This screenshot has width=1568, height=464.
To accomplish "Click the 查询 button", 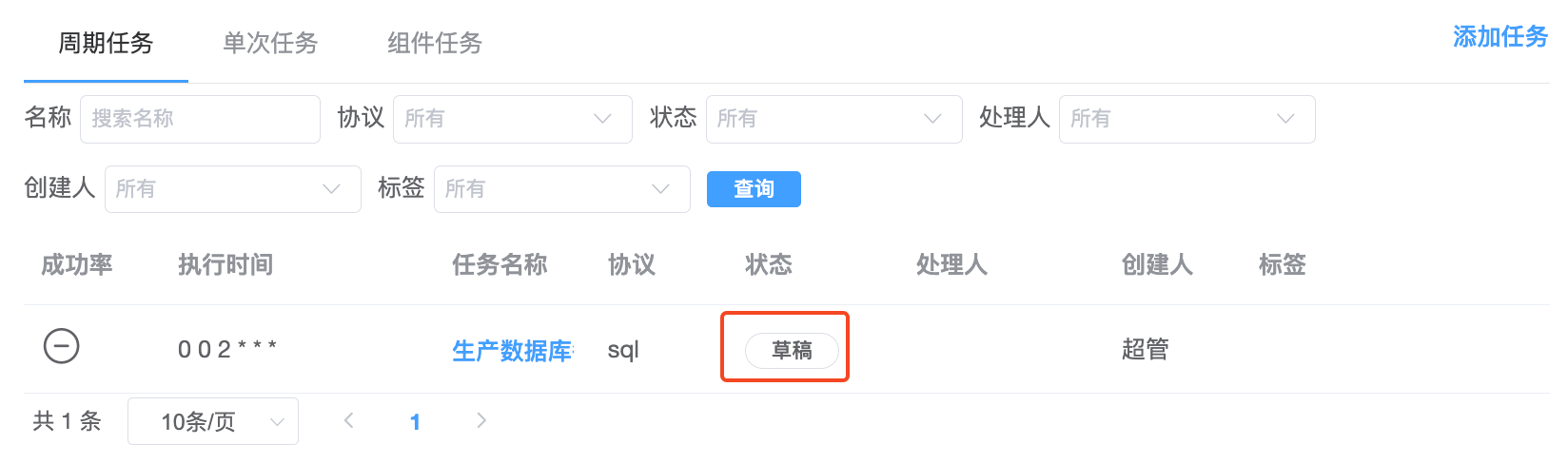I will pos(754,188).
